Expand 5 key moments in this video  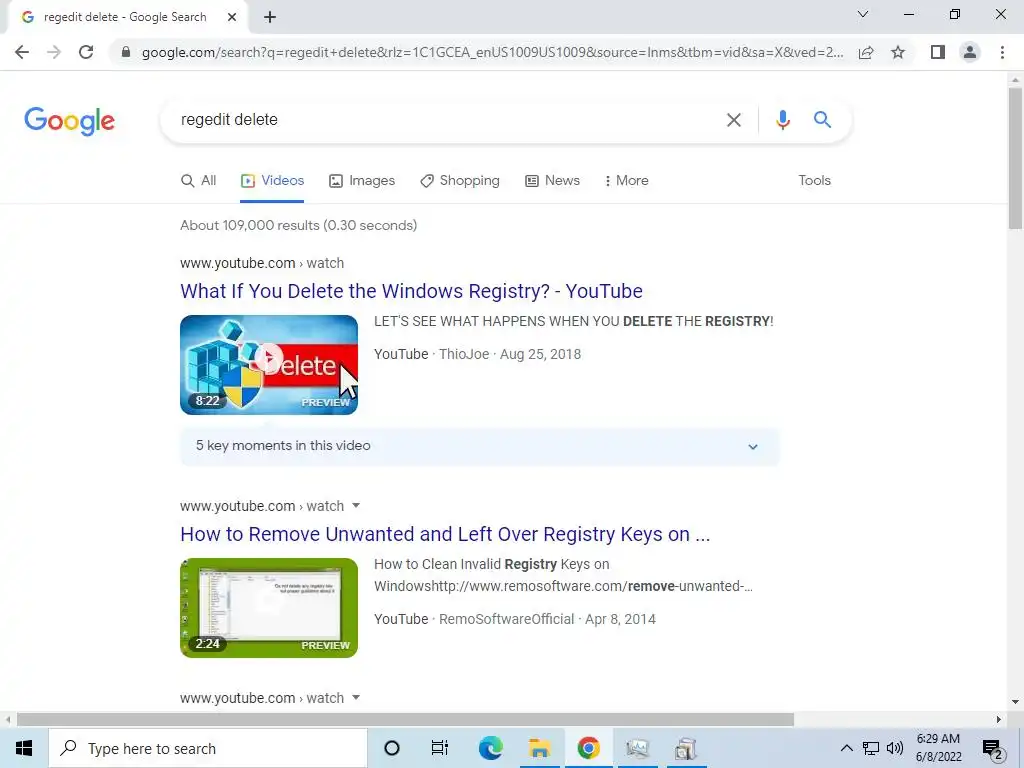[x=480, y=447]
